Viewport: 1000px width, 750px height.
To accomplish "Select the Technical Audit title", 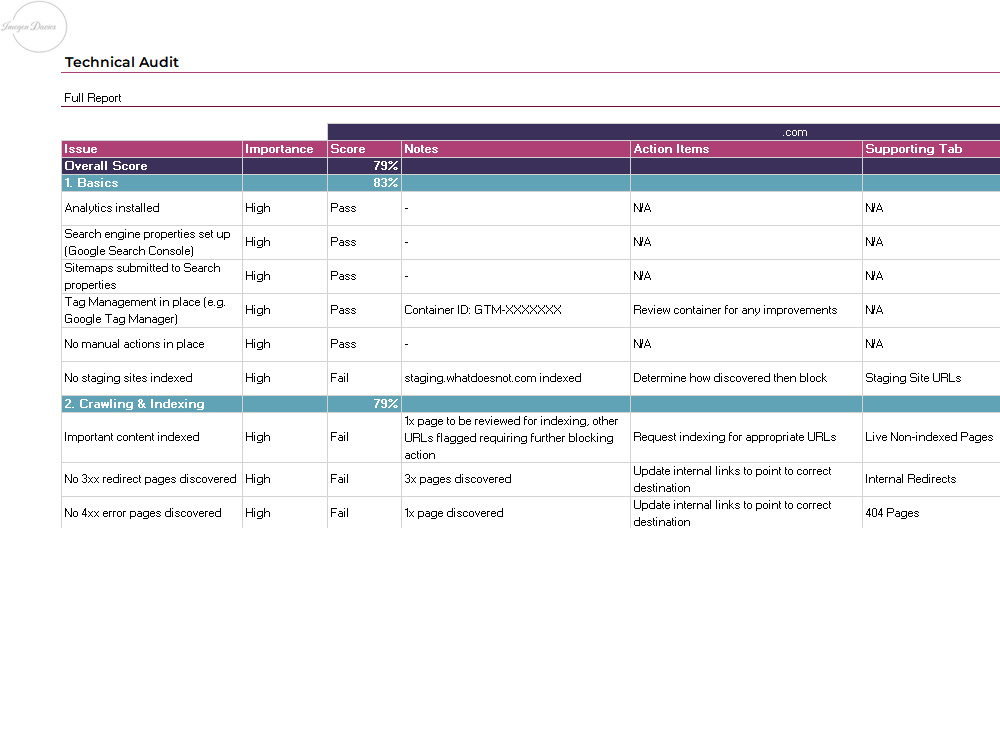I will (121, 62).
